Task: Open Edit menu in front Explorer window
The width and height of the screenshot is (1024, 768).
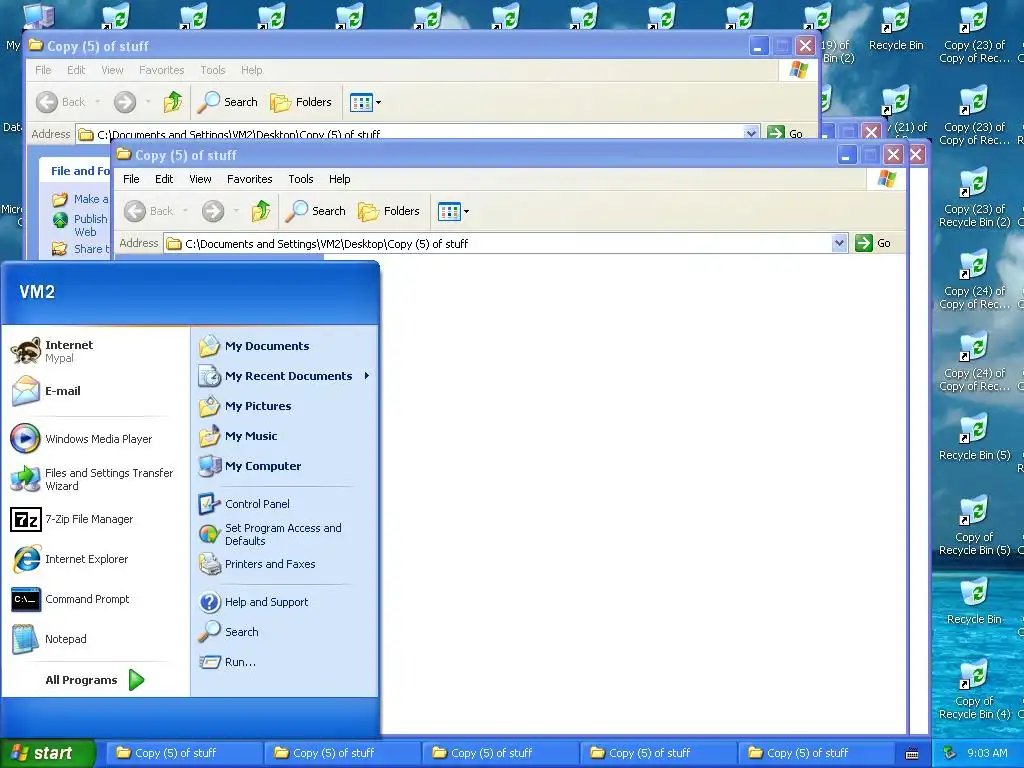Action: (164, 179)
